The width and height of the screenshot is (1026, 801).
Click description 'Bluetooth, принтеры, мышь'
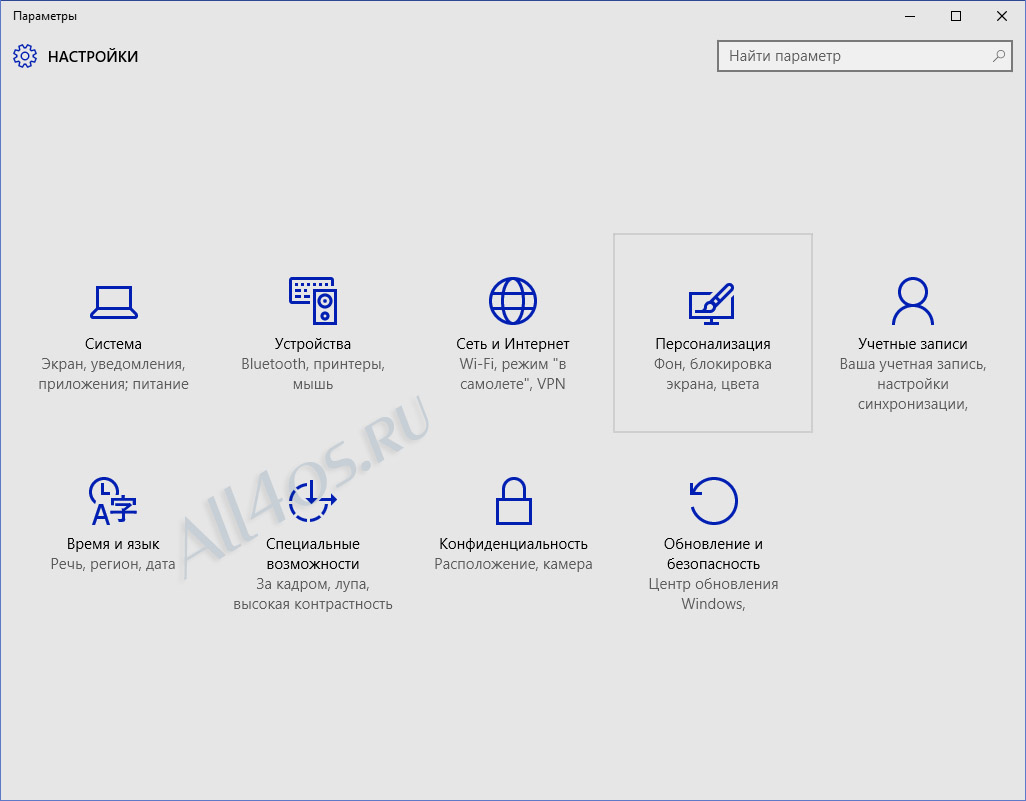[x=313, y=374]
